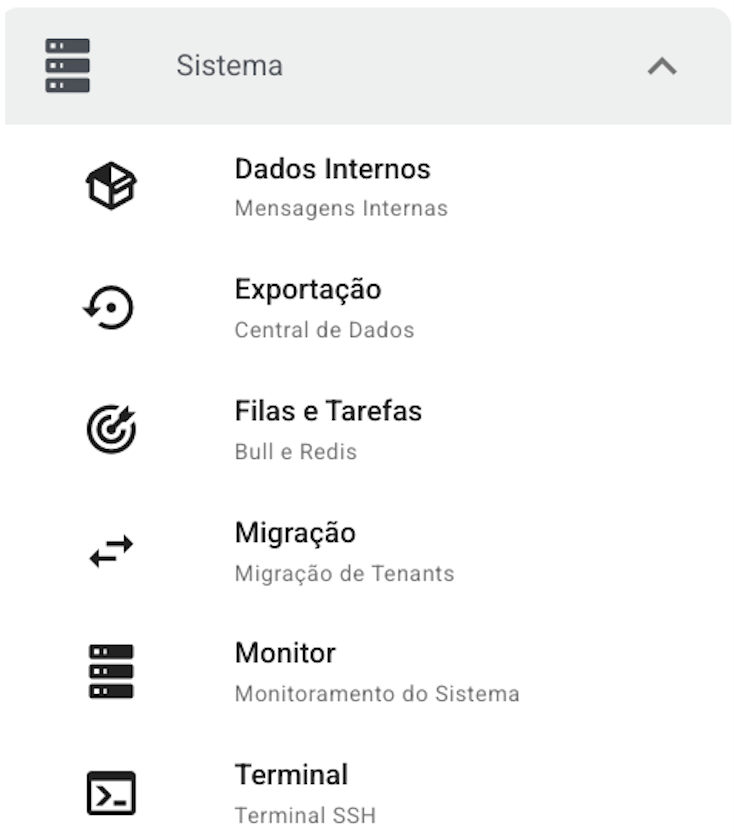Click the Filas e Tarefas target icon

click(110, 430)
